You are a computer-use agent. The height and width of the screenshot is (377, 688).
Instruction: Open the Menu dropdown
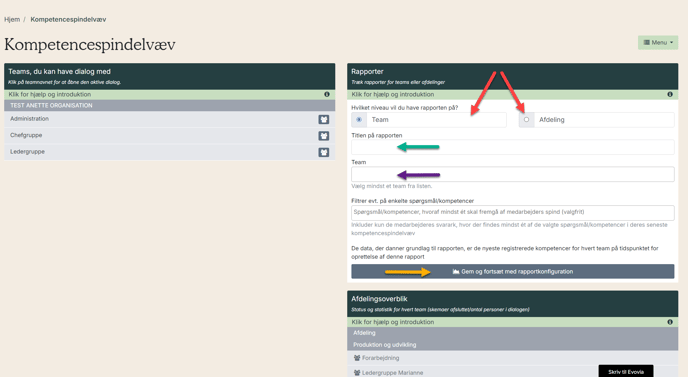coord(658,43)
